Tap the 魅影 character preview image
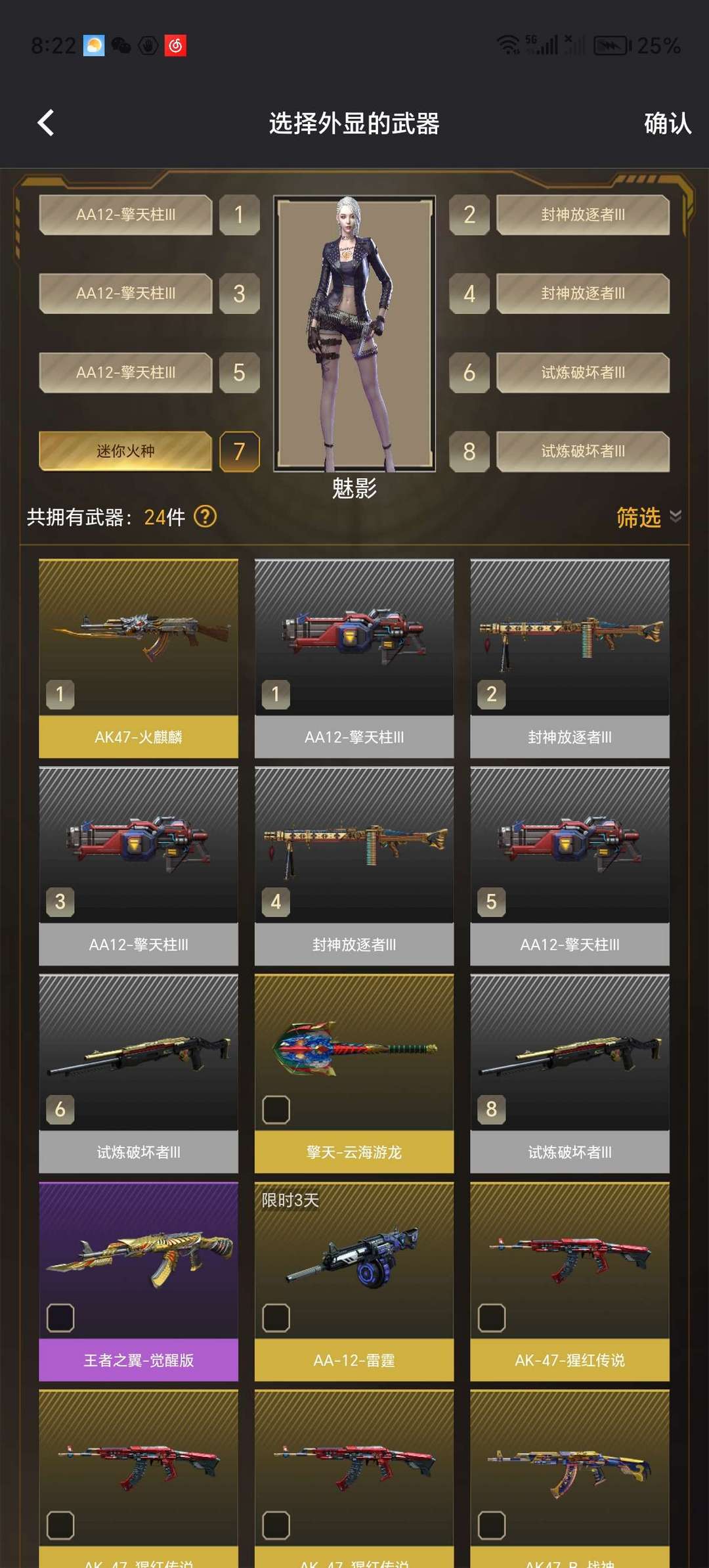Viewport: 709px width, 1568px height. coord(354,334)
